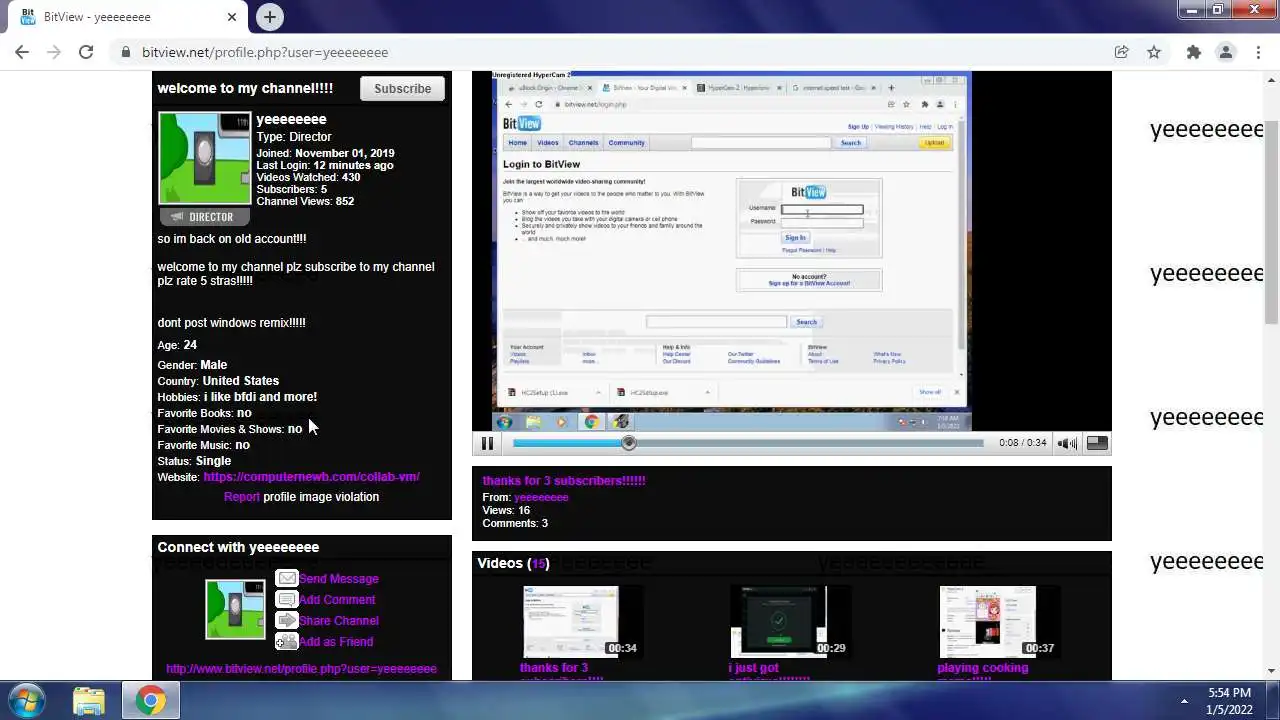1280x720 pixels.
Task: Click Add Comment link
Action: [337, 600]
